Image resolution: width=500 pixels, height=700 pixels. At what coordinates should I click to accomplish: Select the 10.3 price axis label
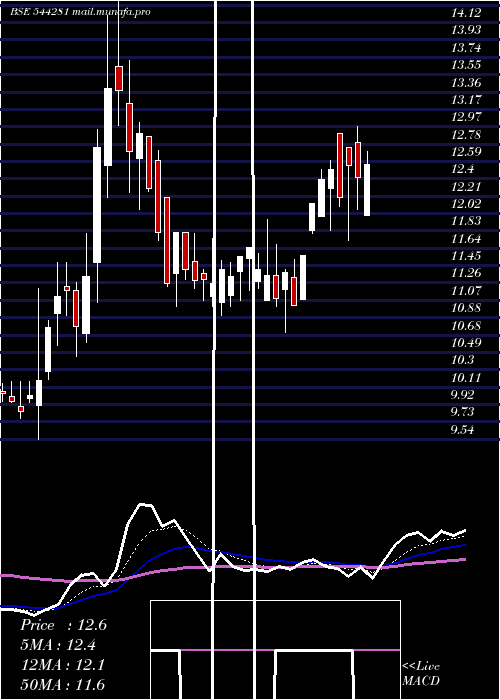pyautogui.click(x=462, y=360)
